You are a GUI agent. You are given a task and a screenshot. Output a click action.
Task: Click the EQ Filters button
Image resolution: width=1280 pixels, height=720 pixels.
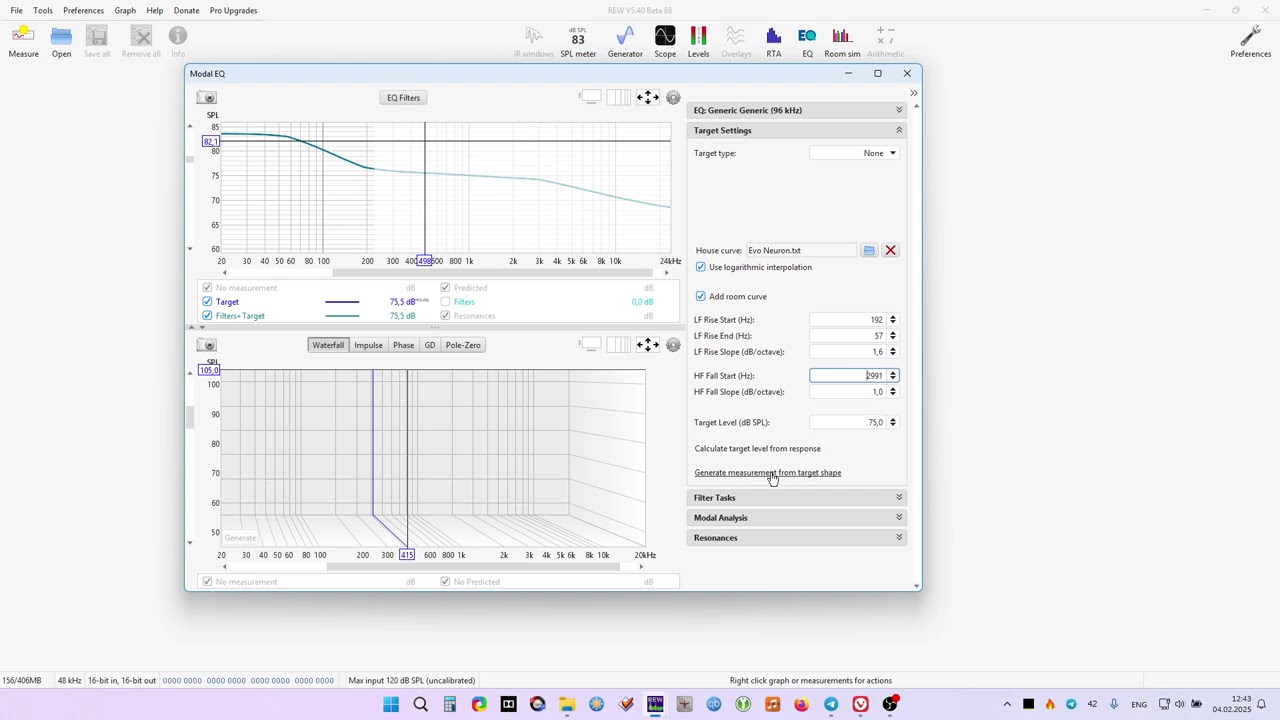tap(404, 97)
